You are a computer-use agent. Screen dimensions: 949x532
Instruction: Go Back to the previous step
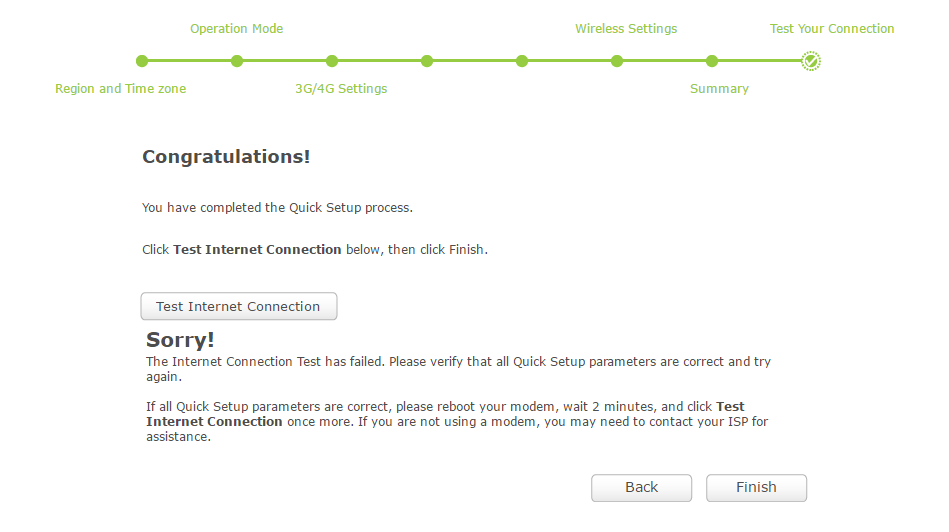pos(641,487)
